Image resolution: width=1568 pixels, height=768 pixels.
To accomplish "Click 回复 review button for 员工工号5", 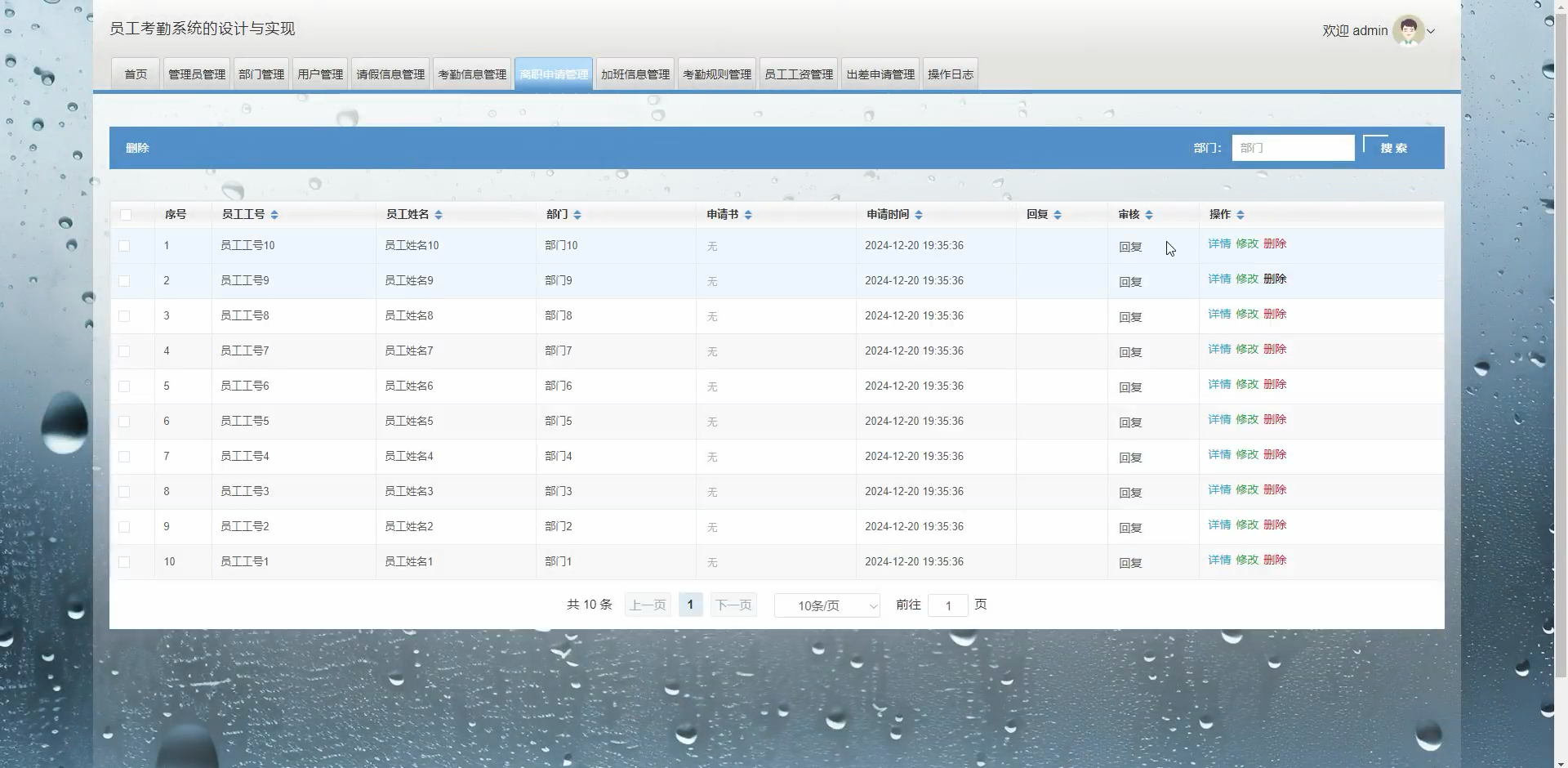I will 1130,422.
